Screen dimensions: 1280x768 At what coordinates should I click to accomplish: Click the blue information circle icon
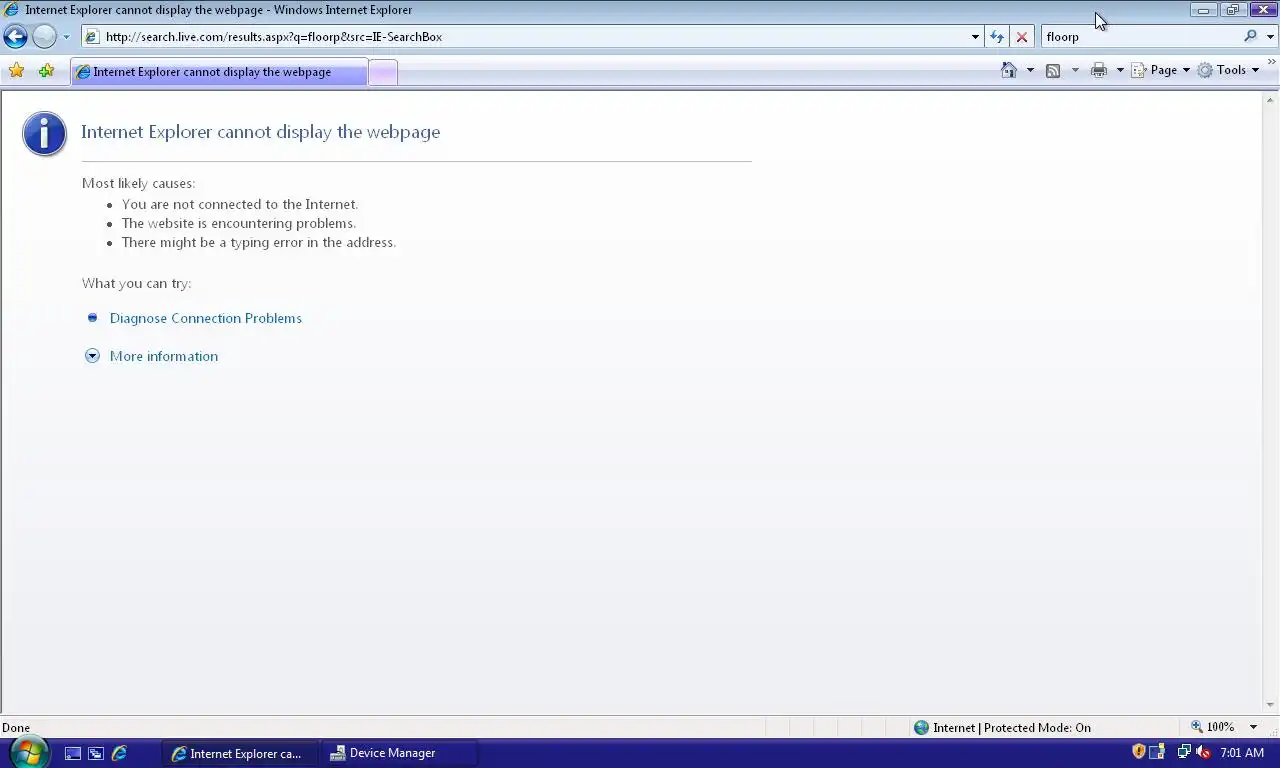pyautogui.click(x=45, y=134)
